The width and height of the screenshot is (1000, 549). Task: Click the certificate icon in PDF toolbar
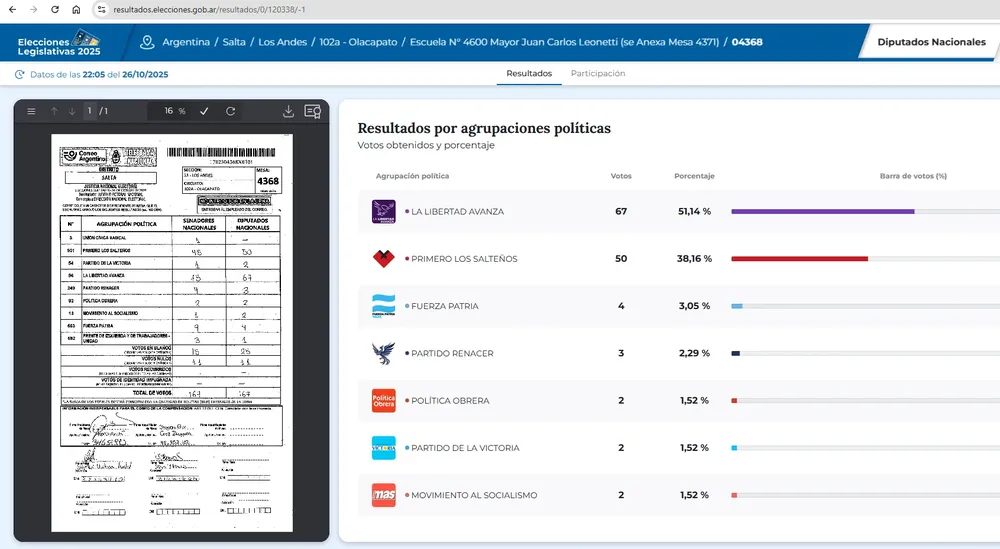click(x=312, y=111)
